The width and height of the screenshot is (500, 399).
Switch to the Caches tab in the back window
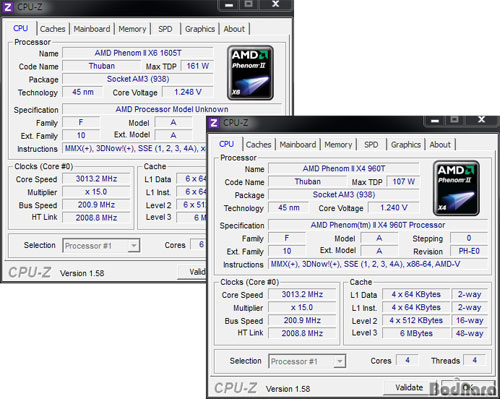point(52,29)
